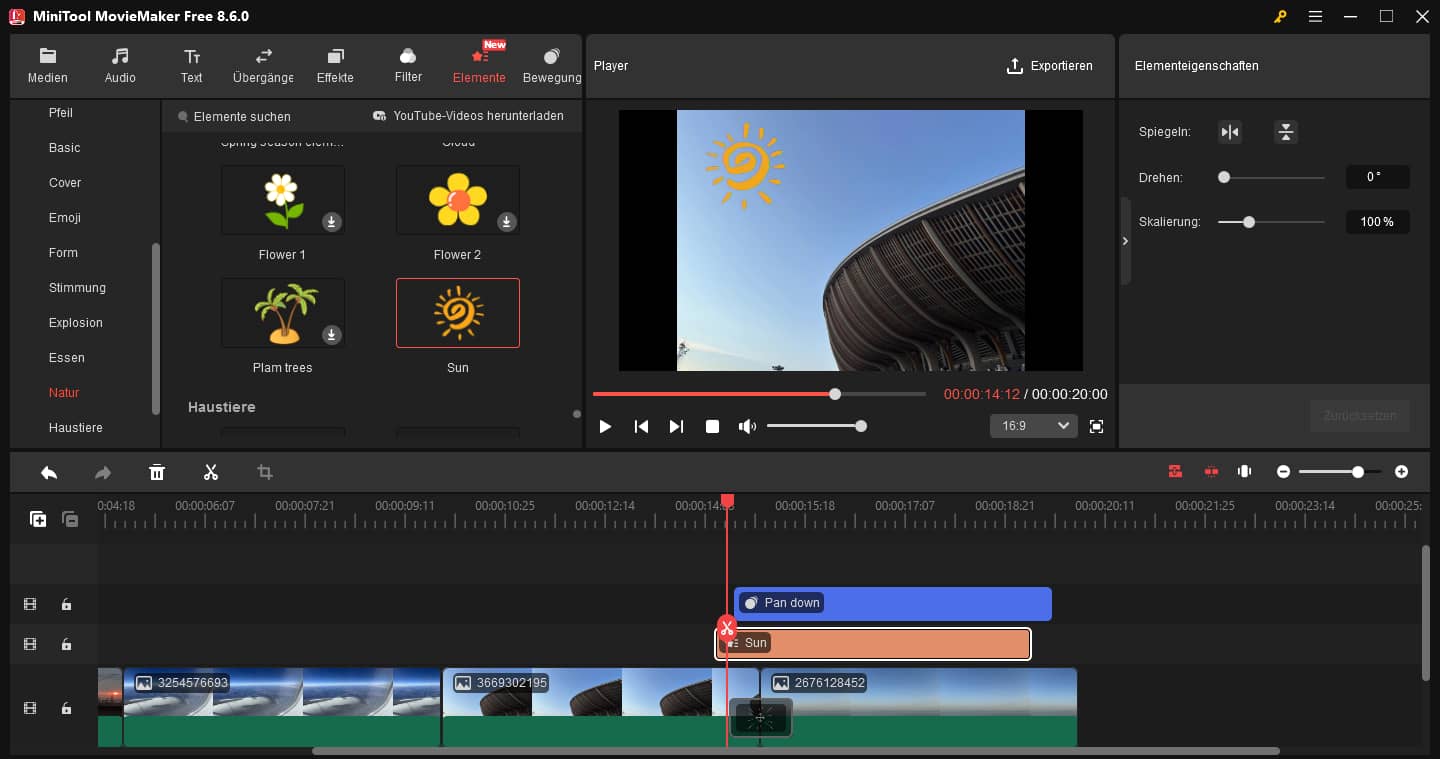Enter fullscreen preview mode
1440x759 pixels.
click(x=1096, y=426)
